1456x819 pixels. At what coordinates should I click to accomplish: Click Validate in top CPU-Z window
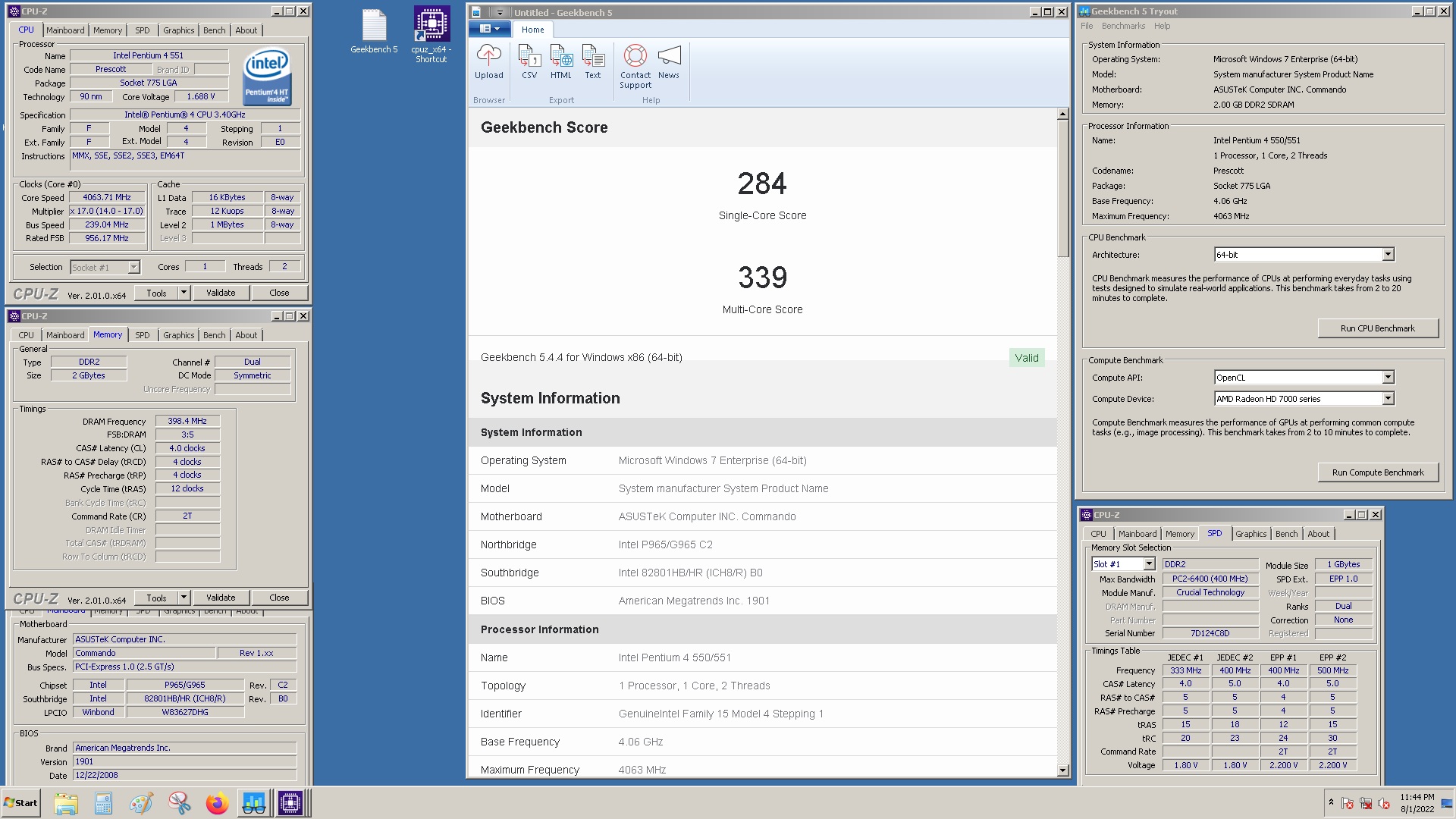point(221,293)
